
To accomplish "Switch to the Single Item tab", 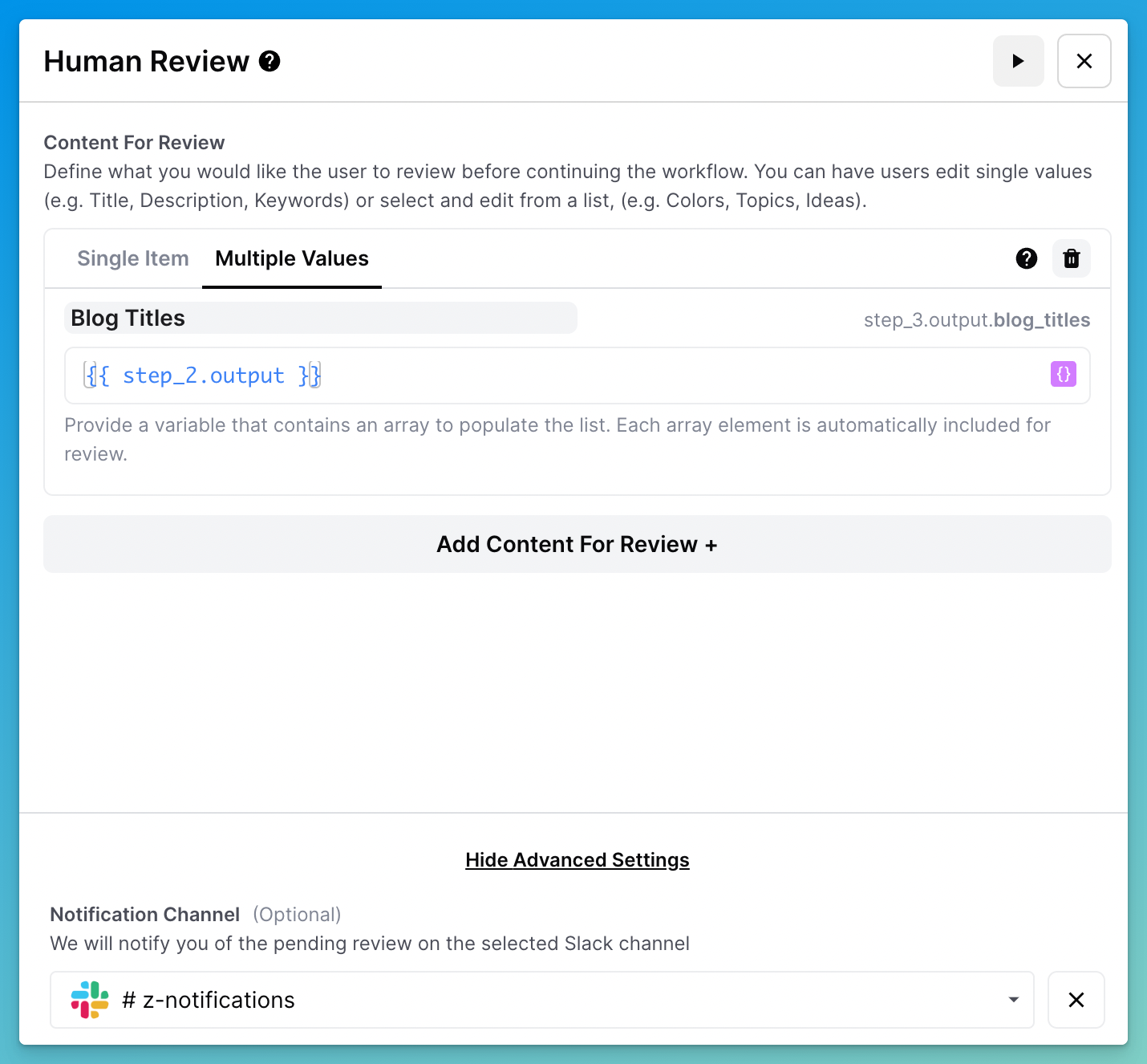I will click(x=133, y=258).
